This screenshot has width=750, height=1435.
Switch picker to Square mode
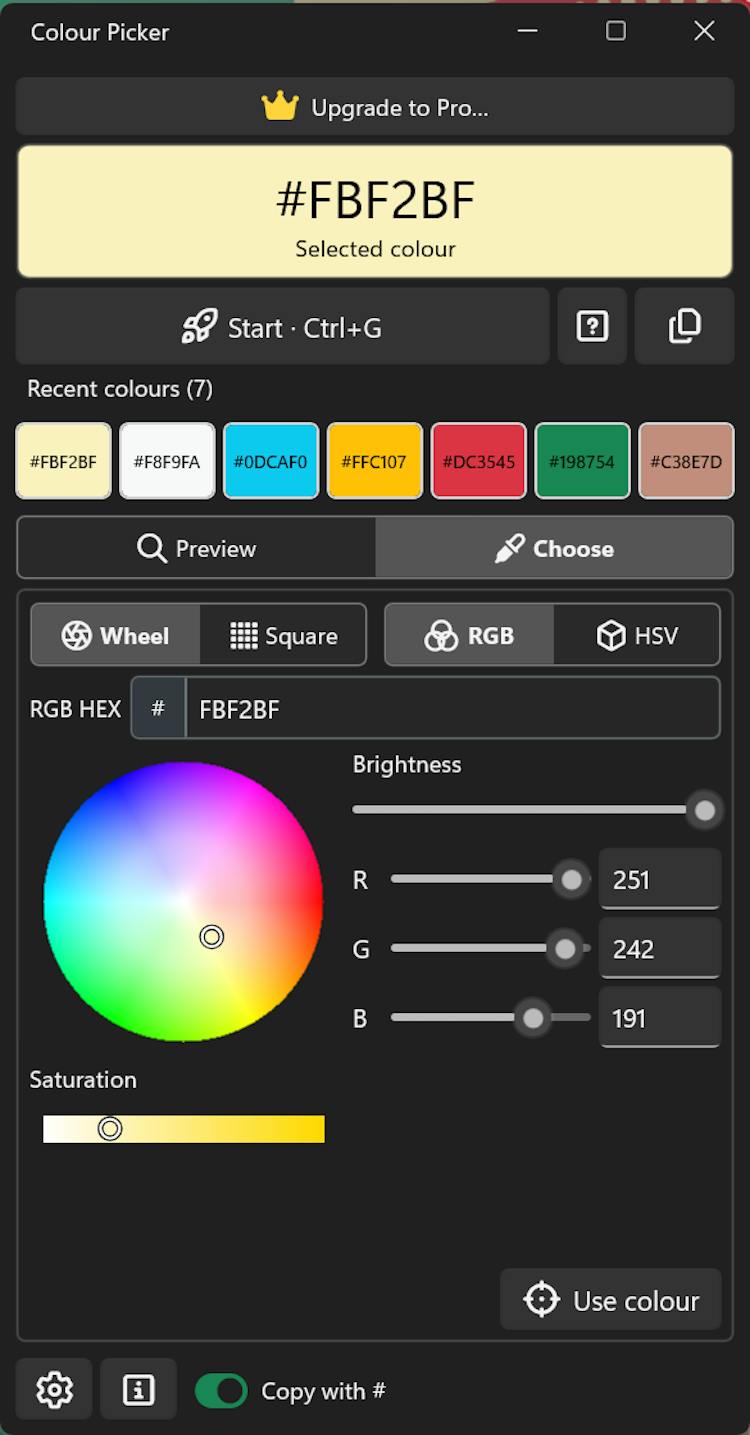(283, 635)
